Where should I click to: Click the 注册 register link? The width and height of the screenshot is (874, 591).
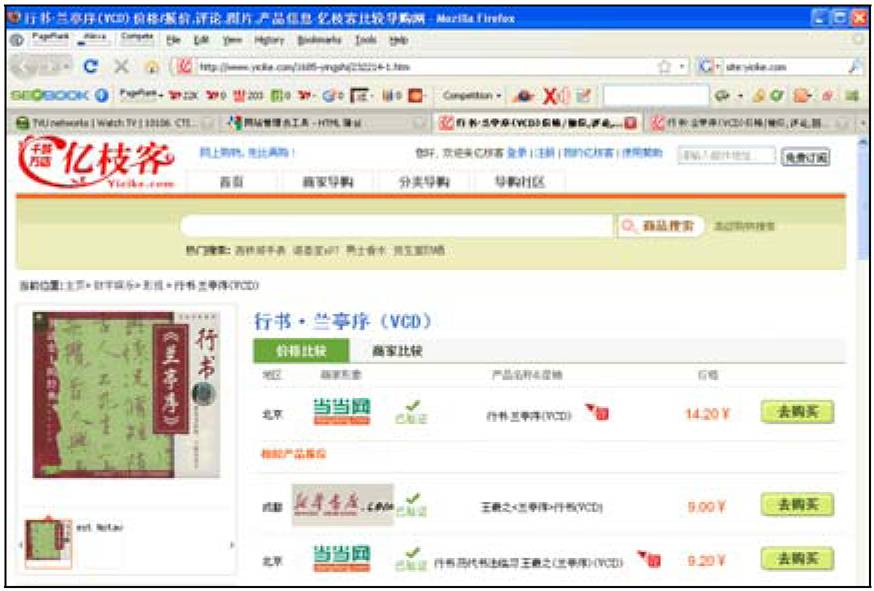[x=546, y=152]
